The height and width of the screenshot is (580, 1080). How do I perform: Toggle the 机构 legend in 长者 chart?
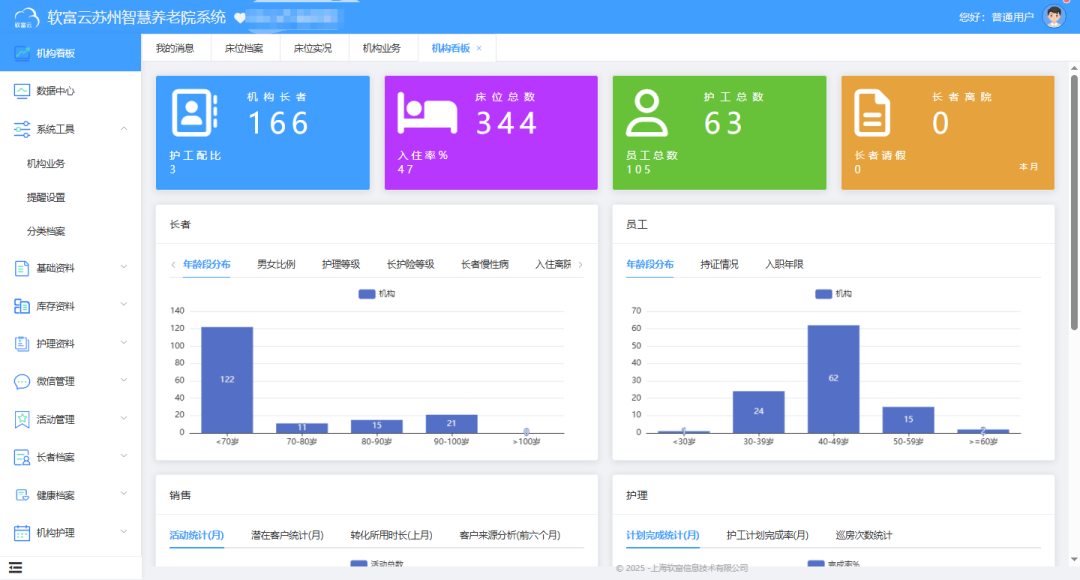coord(376,294)
